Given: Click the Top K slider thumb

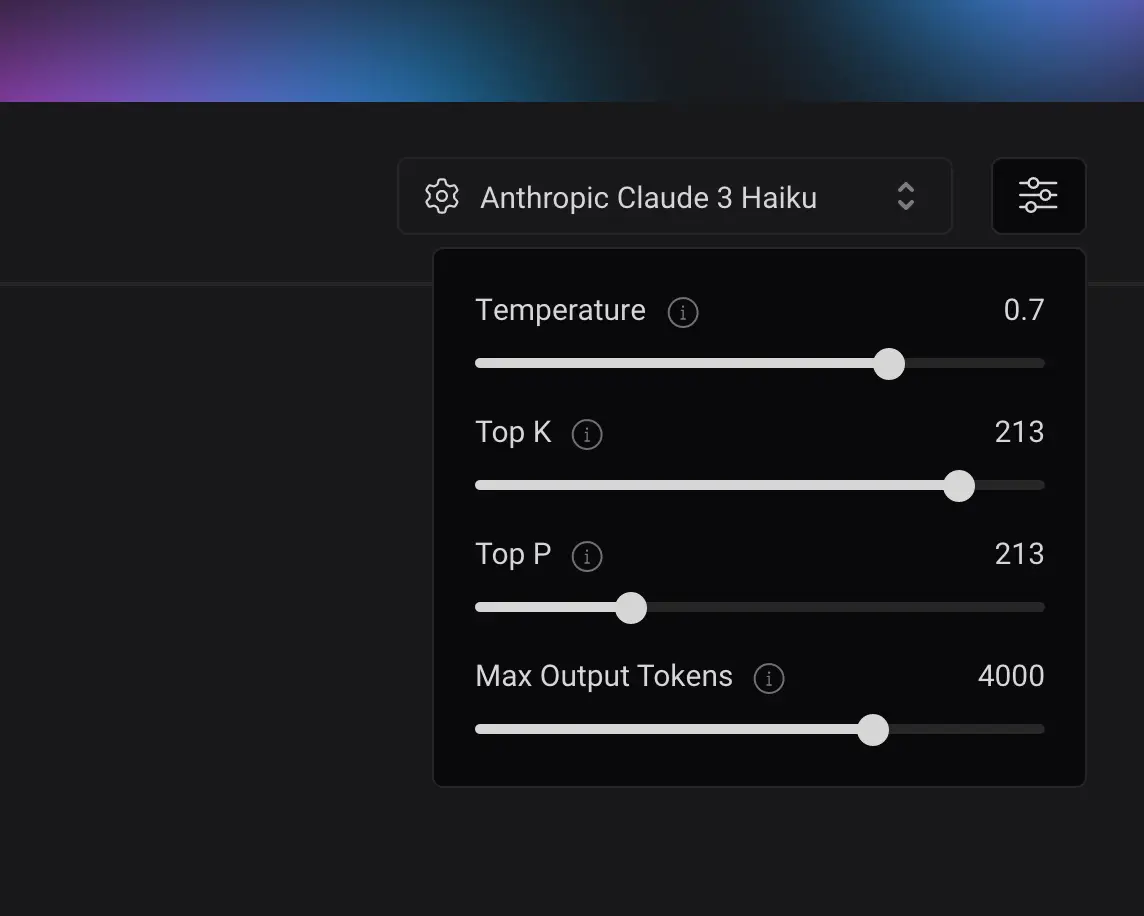Looking at the screenshot, I should 959,485.
